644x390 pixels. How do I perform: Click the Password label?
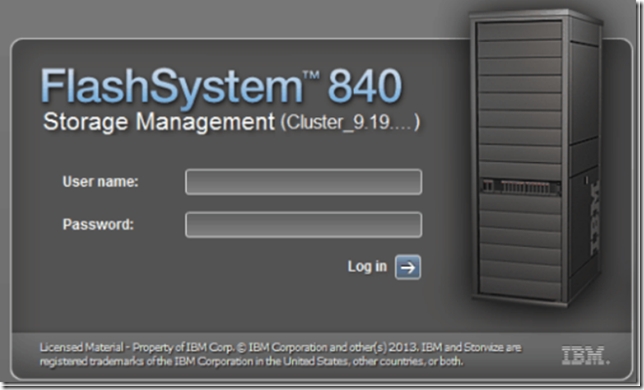pos(98,224)
